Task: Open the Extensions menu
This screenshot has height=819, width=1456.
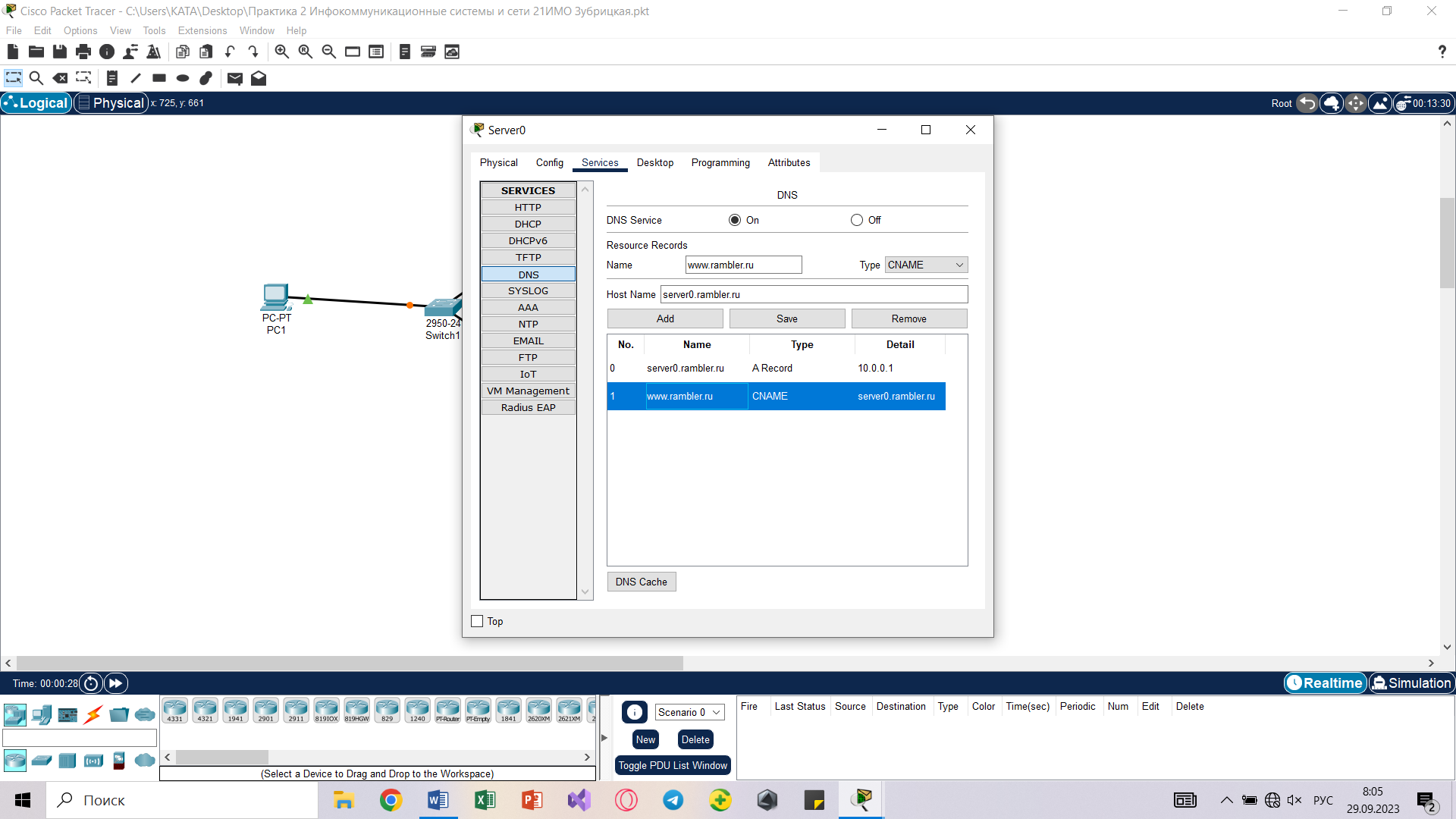Action: point(202,30)
